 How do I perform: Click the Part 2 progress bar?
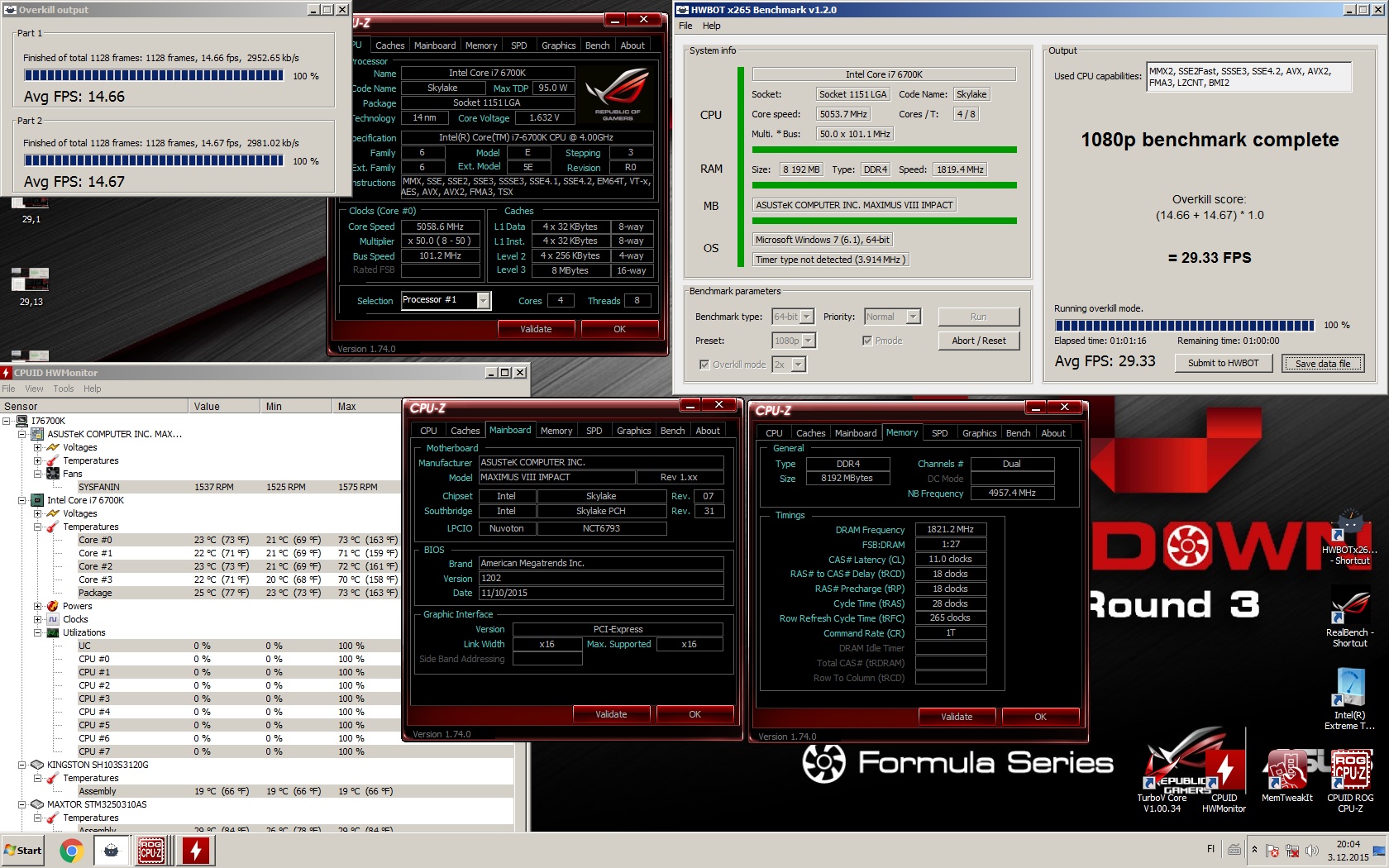click(x=154, y=160)
